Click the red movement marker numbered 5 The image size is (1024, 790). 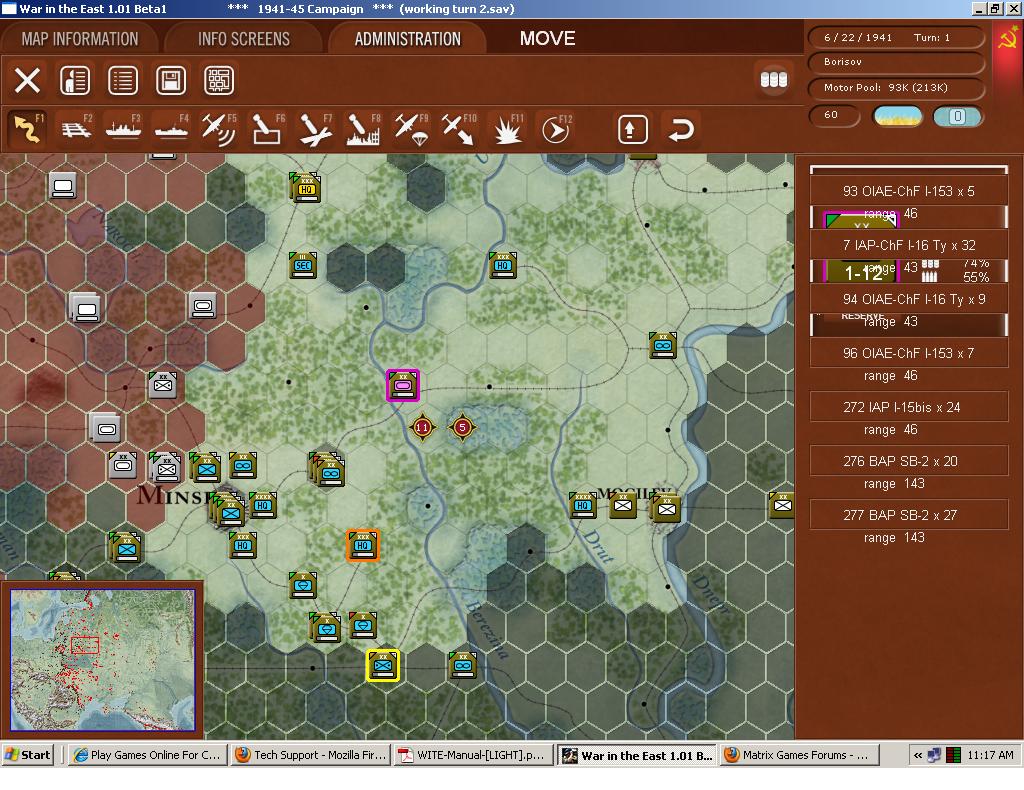[x=462, y=428]
